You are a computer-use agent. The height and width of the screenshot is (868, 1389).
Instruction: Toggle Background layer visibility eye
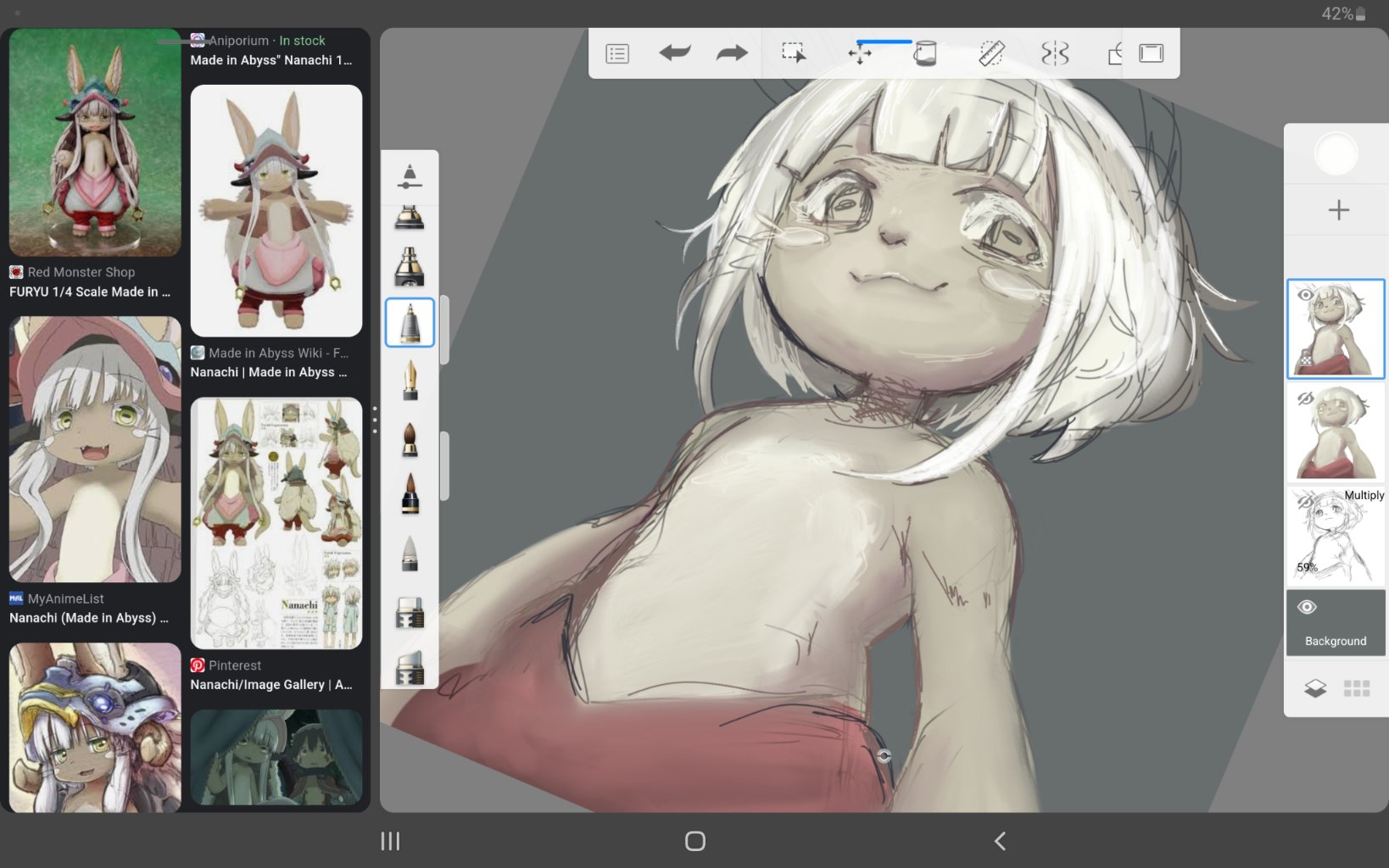[x=1307, y=607]
